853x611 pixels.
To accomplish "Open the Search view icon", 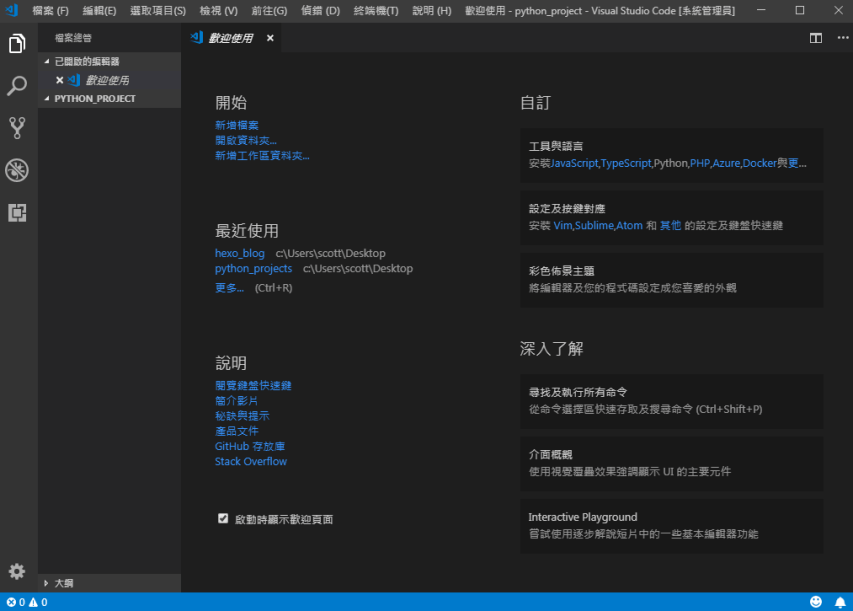I will coord(17,85).
